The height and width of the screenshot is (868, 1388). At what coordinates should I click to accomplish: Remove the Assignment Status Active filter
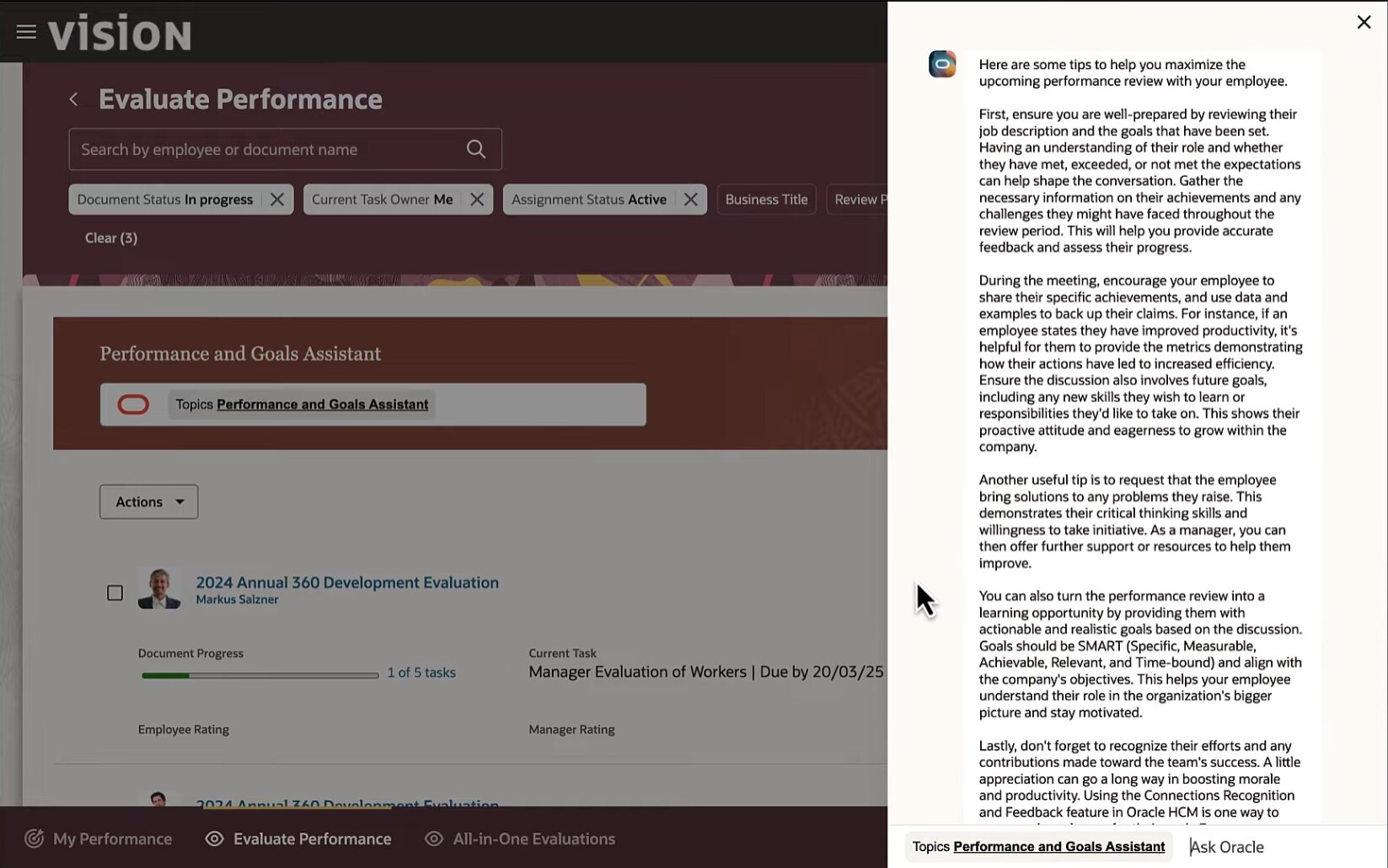[x=690, y=200]
